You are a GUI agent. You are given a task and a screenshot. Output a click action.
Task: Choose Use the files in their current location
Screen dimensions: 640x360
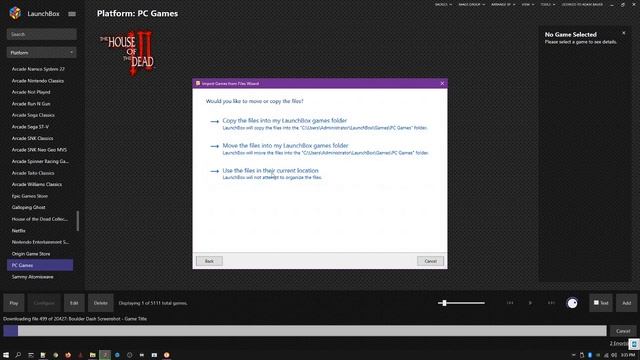pyautogui.click(x=266, y=173)
